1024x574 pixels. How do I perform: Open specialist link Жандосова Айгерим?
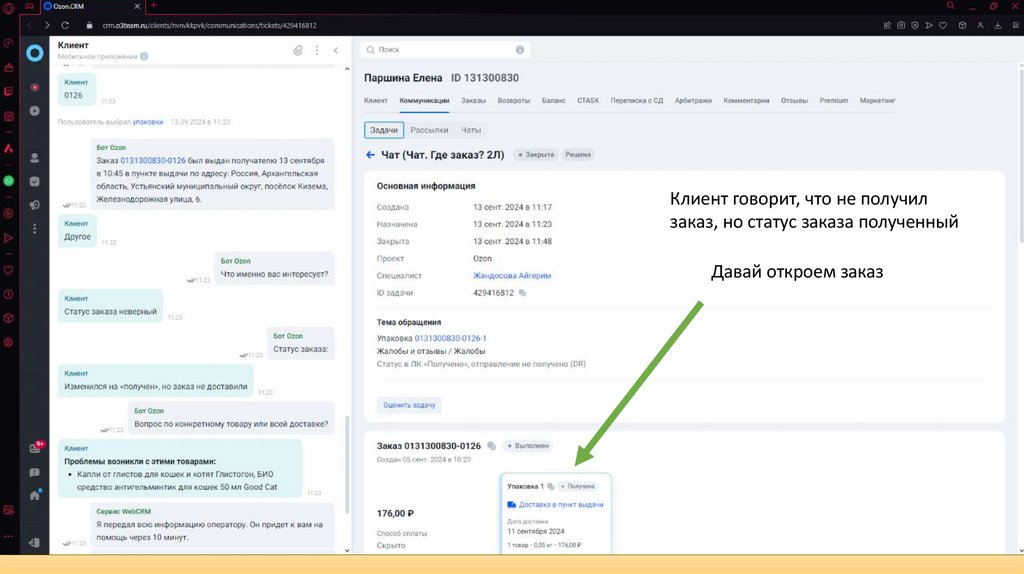[512, 275]
